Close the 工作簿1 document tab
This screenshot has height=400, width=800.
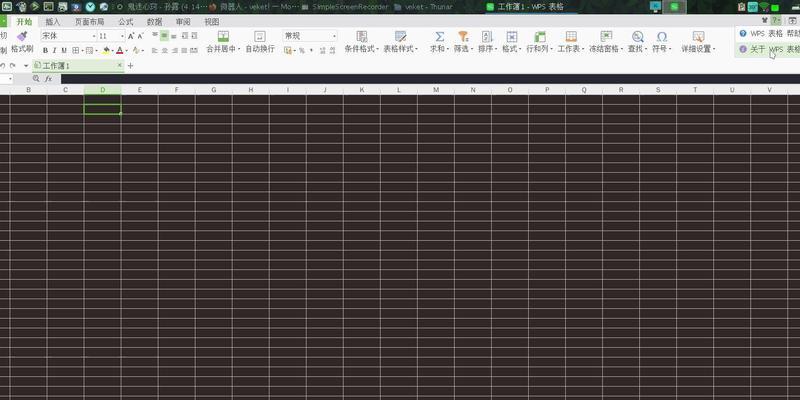click(x=120, y=65)
